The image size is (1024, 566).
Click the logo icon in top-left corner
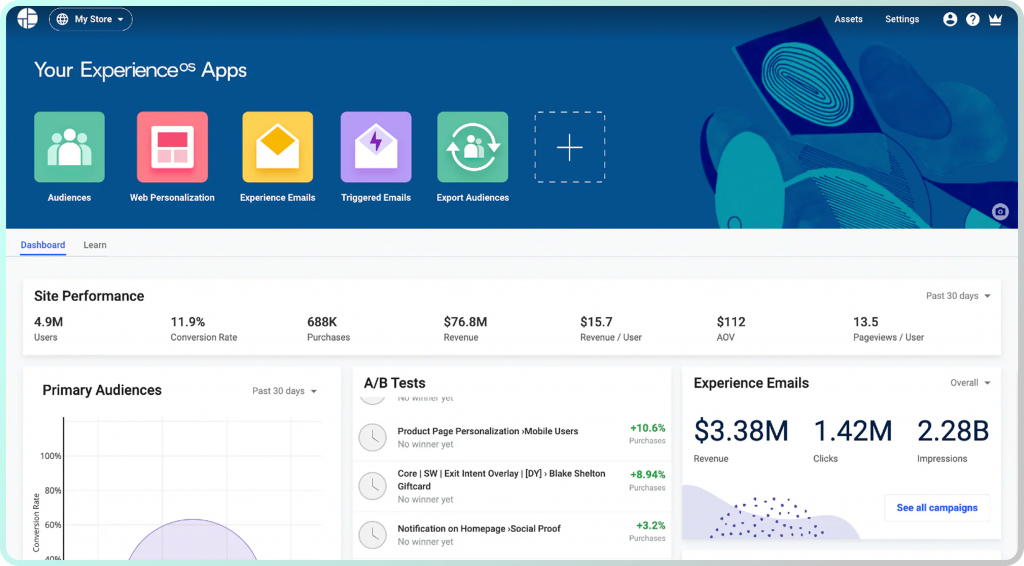pos(27,19)
